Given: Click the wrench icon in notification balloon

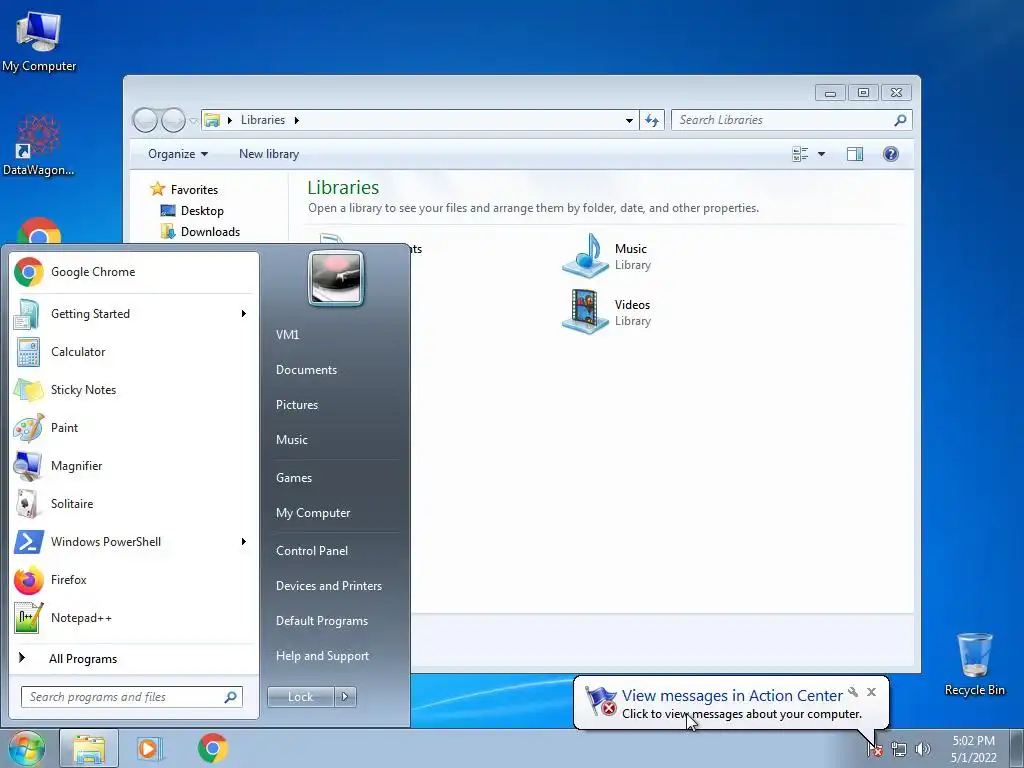Looking at the screenshot, I should (x=853, y=692).
